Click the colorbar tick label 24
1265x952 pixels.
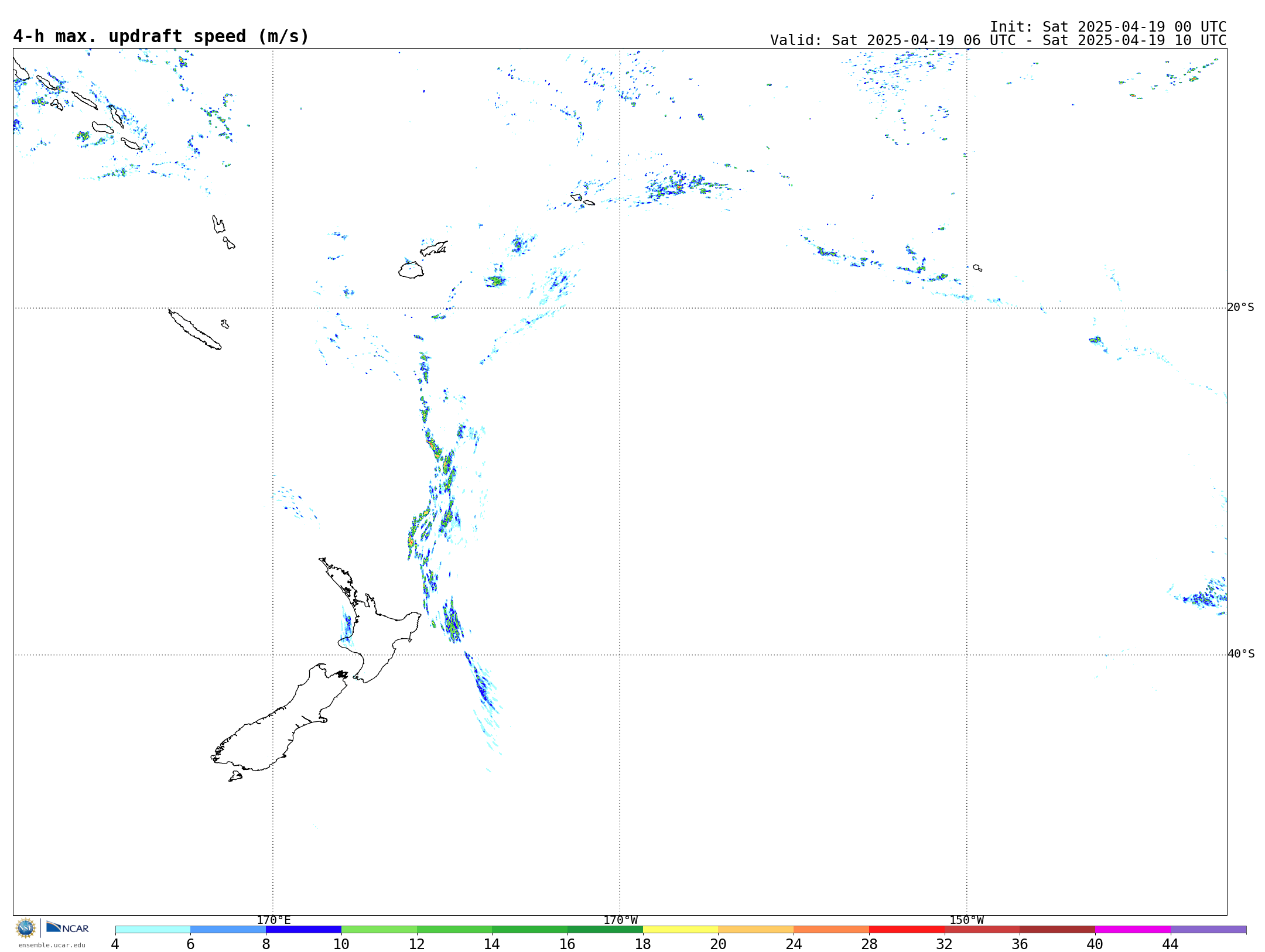pos(794,944)
